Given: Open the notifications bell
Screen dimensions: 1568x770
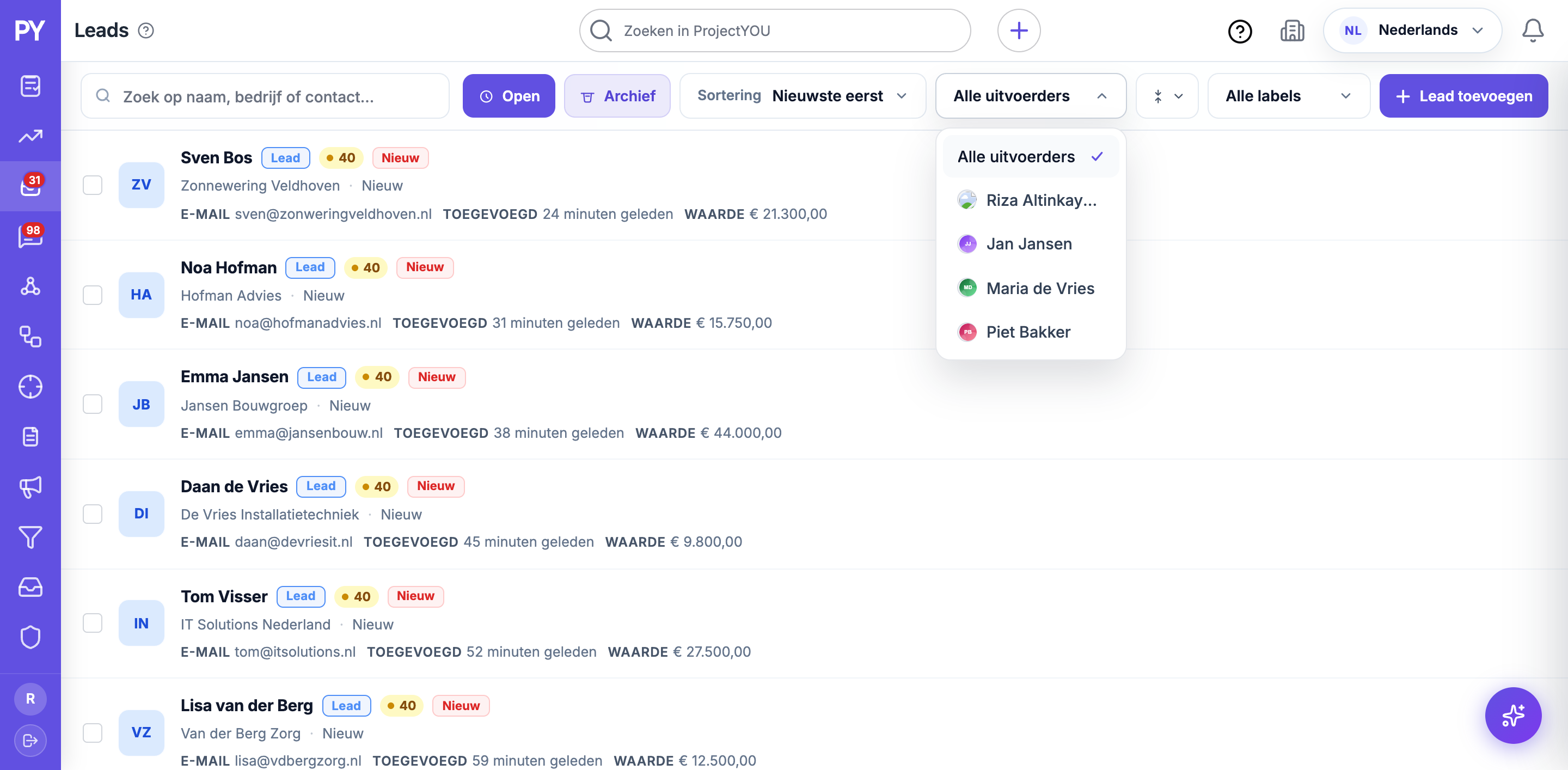Looking at the screenshot, I should (1533, 30).
